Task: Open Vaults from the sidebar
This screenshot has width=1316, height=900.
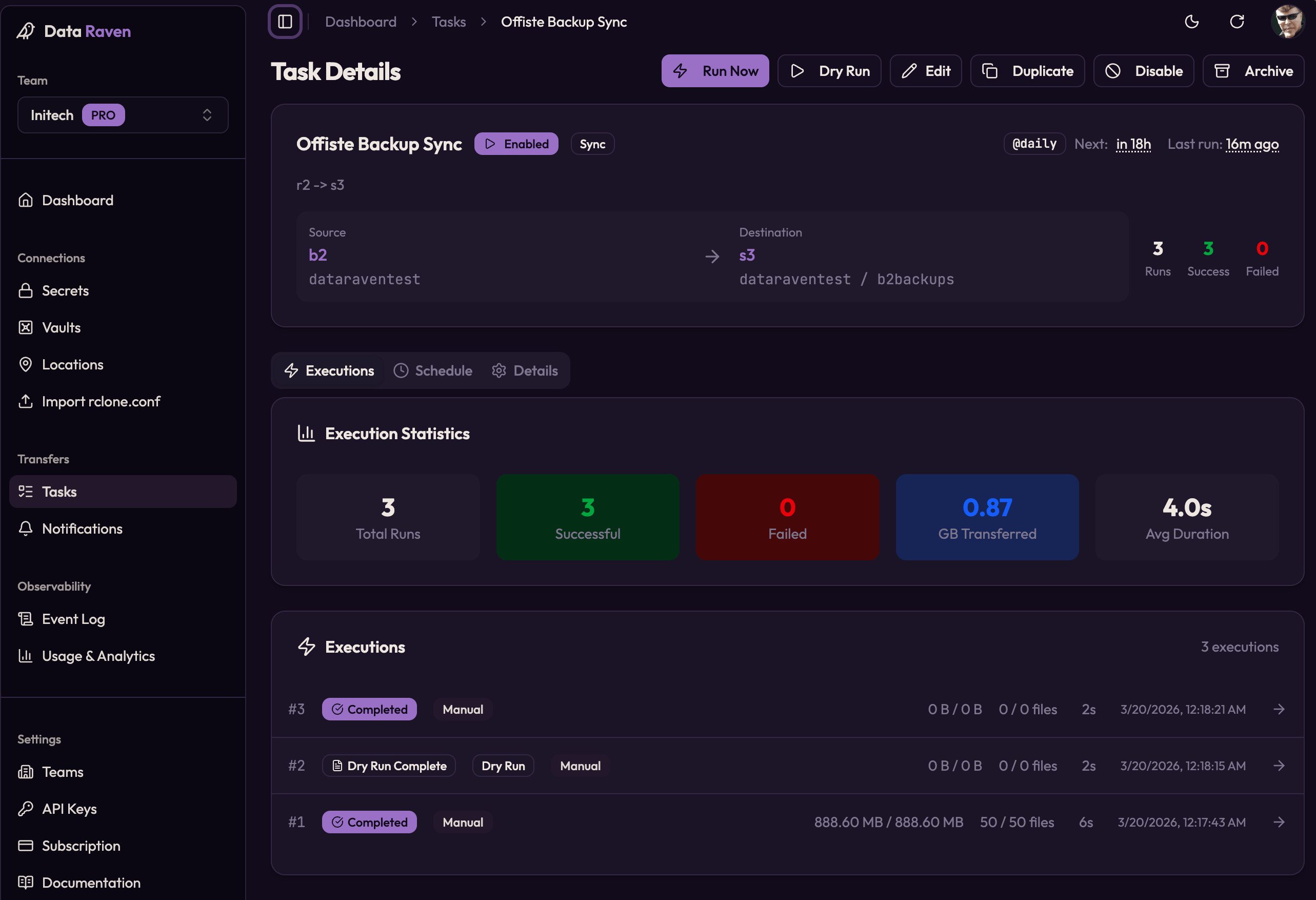Action: (61, 327)
